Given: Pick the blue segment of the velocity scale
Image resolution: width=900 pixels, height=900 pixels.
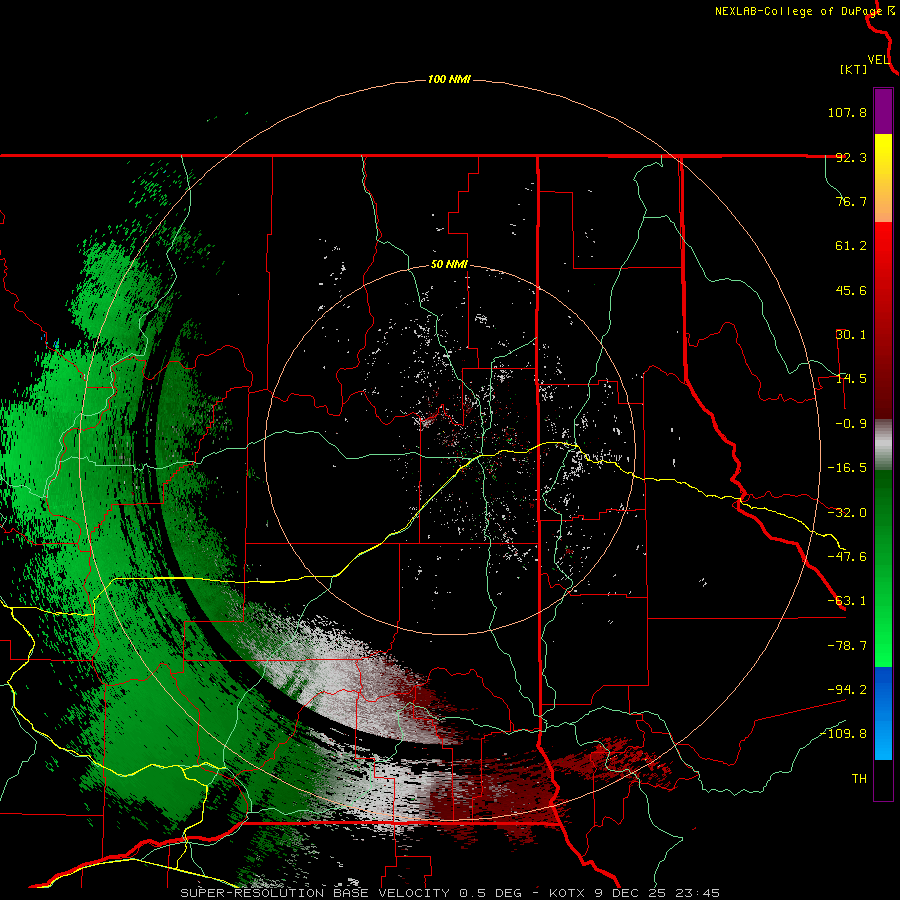Looking at the screenshot, I should (883, 713).
